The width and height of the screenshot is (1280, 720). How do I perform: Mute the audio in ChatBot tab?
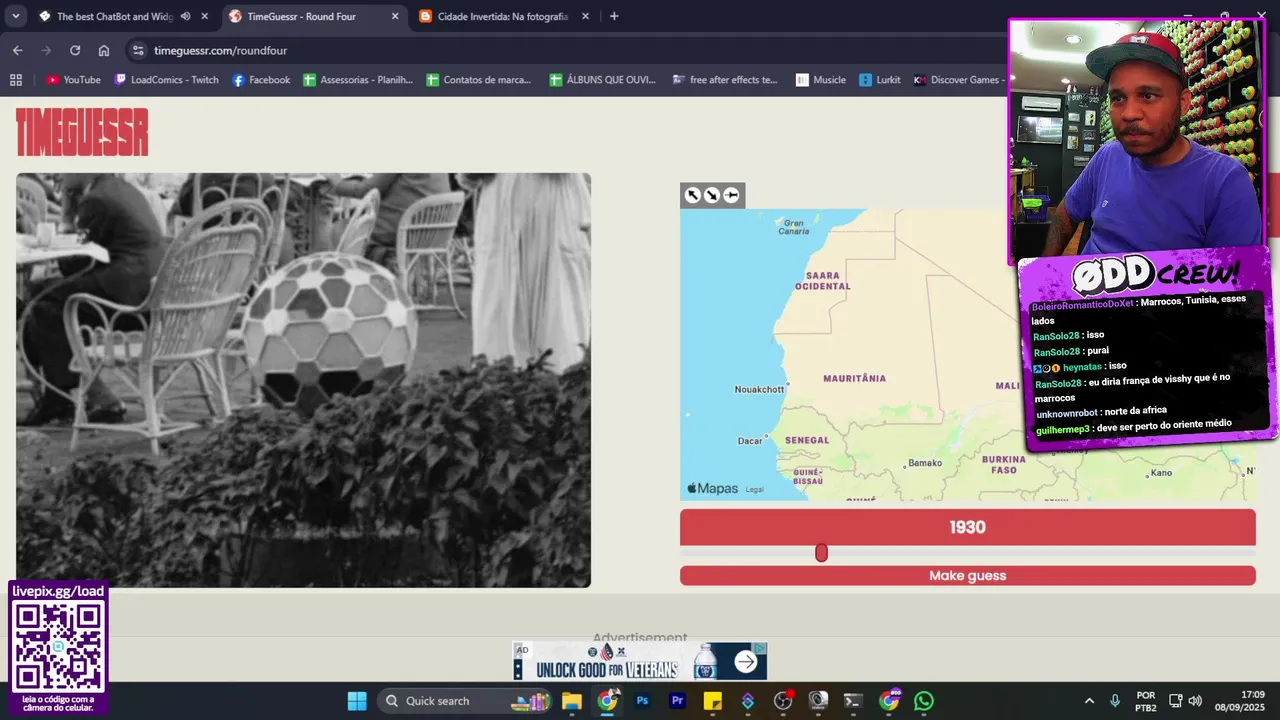pos(185,16)
